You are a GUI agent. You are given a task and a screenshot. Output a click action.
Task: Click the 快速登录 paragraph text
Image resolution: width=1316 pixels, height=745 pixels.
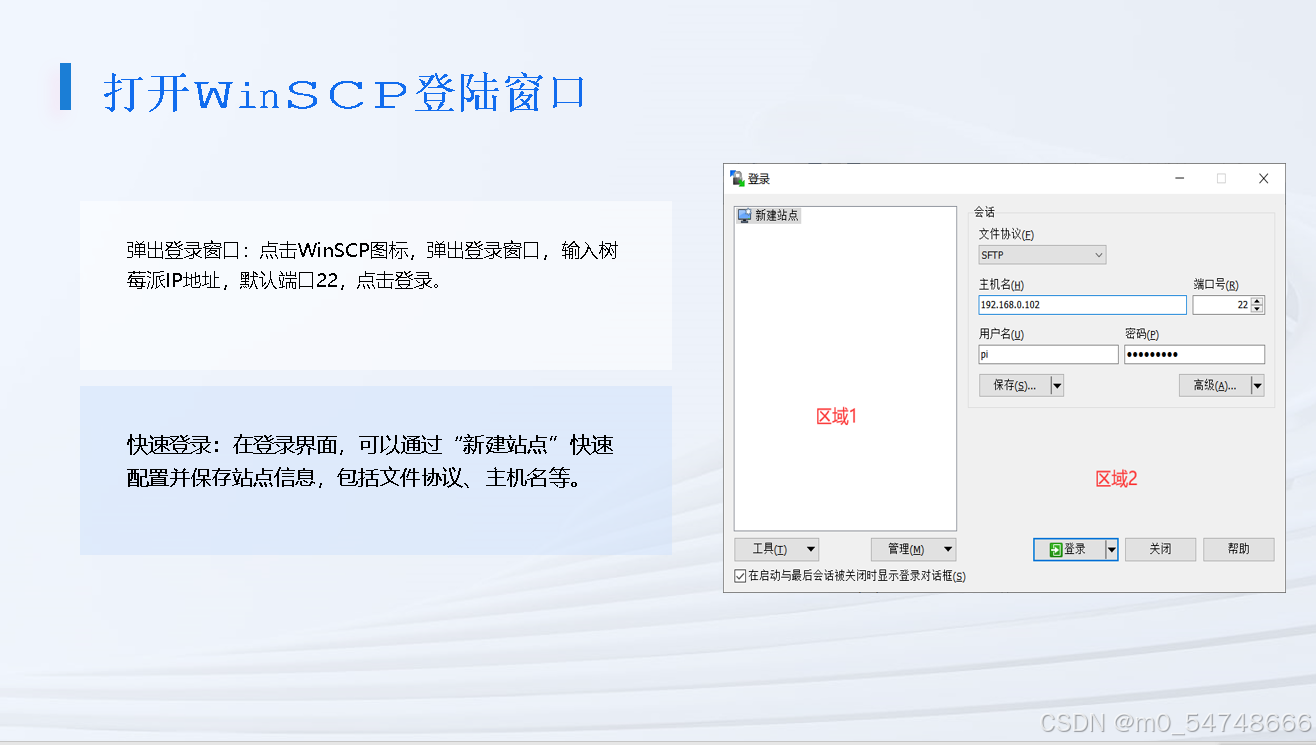pos(370,461)
